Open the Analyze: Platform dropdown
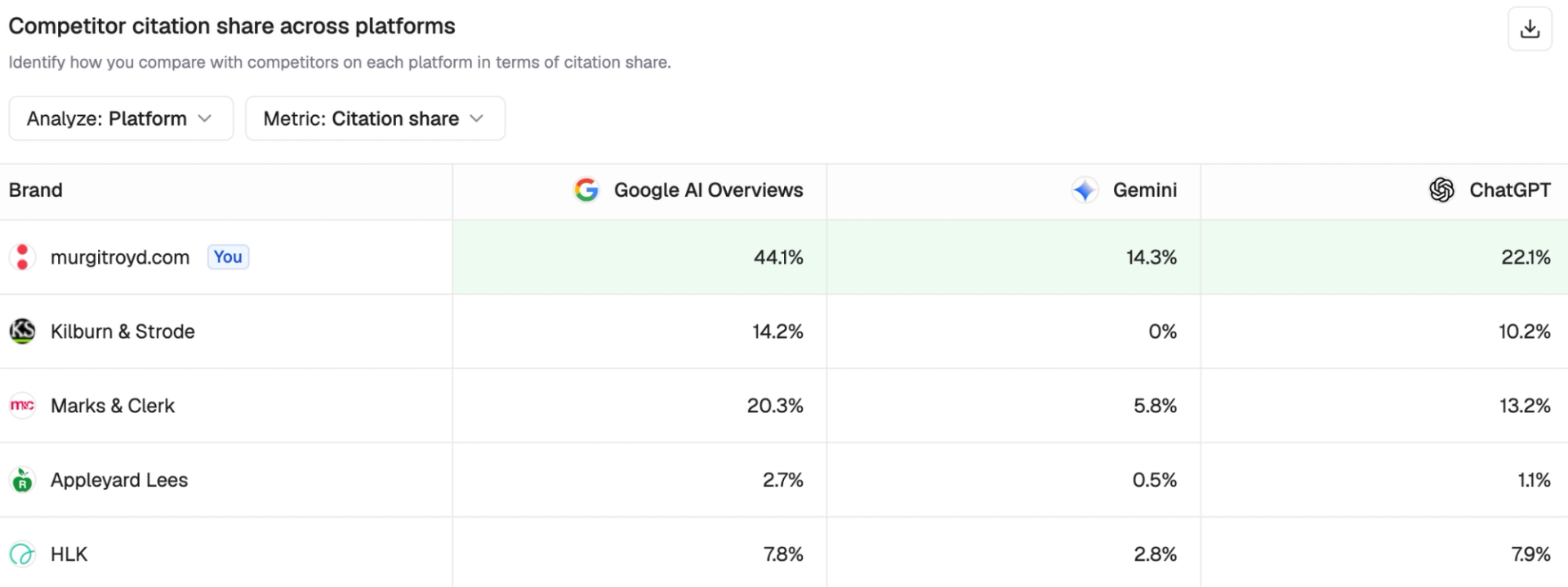The width and height of the screenshot is (1568, 587). pyautogui.click(x=121, y=118)
